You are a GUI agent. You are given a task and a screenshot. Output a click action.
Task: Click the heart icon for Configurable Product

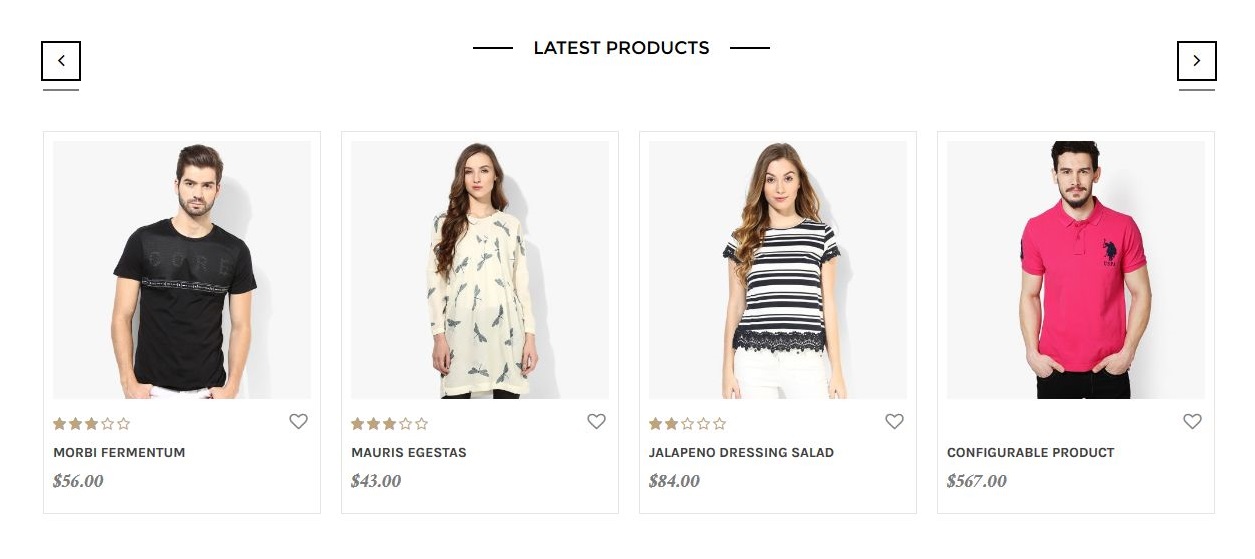(1192, 422)
